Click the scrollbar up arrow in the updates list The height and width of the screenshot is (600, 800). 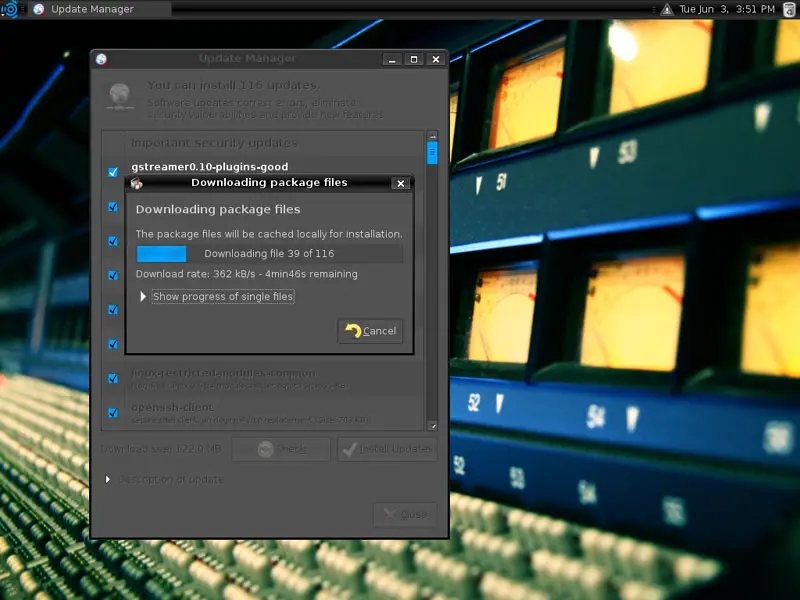tap(433, 136)
